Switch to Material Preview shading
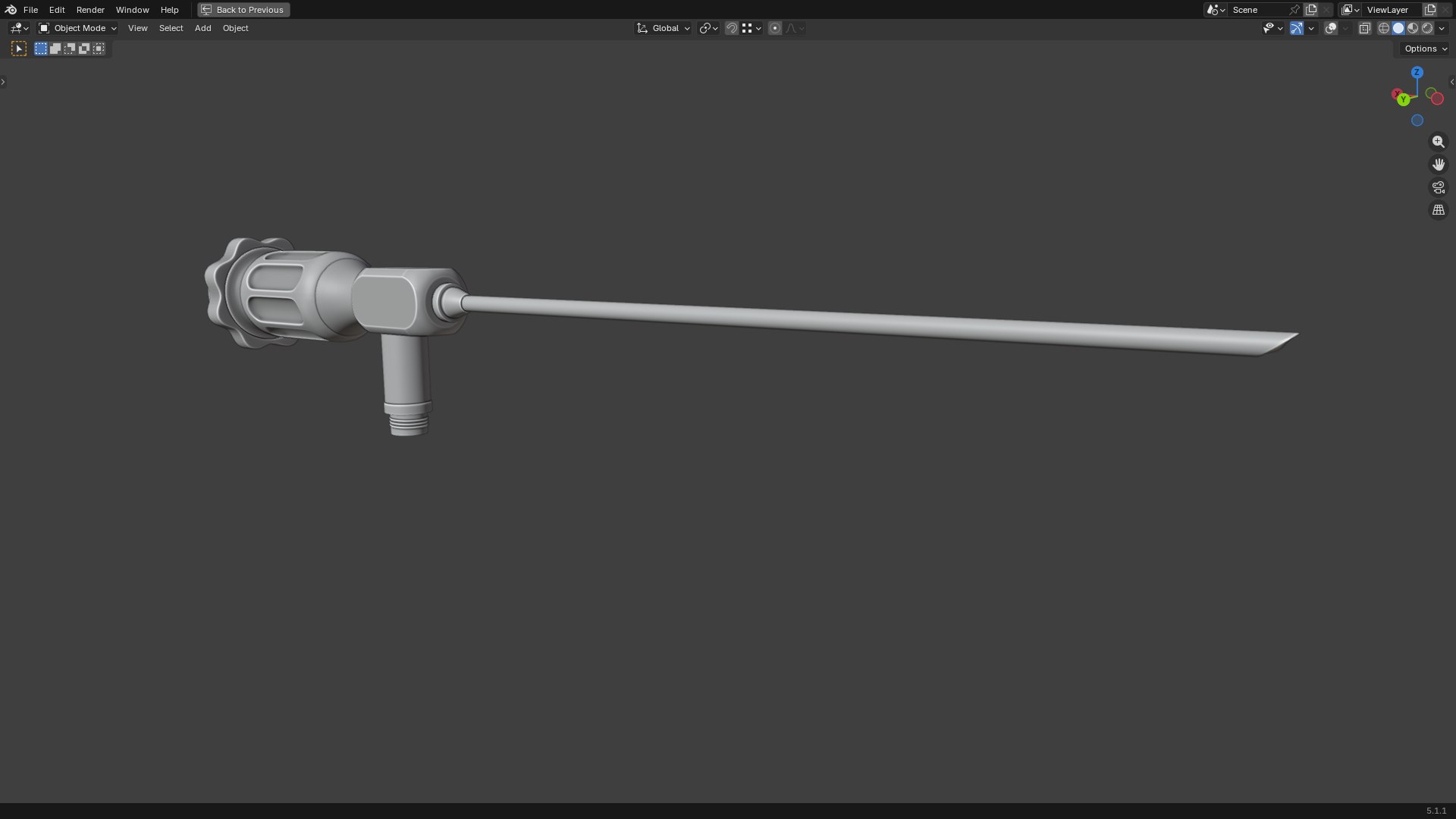This screenshot has height=819, width=1456. 1413,28
